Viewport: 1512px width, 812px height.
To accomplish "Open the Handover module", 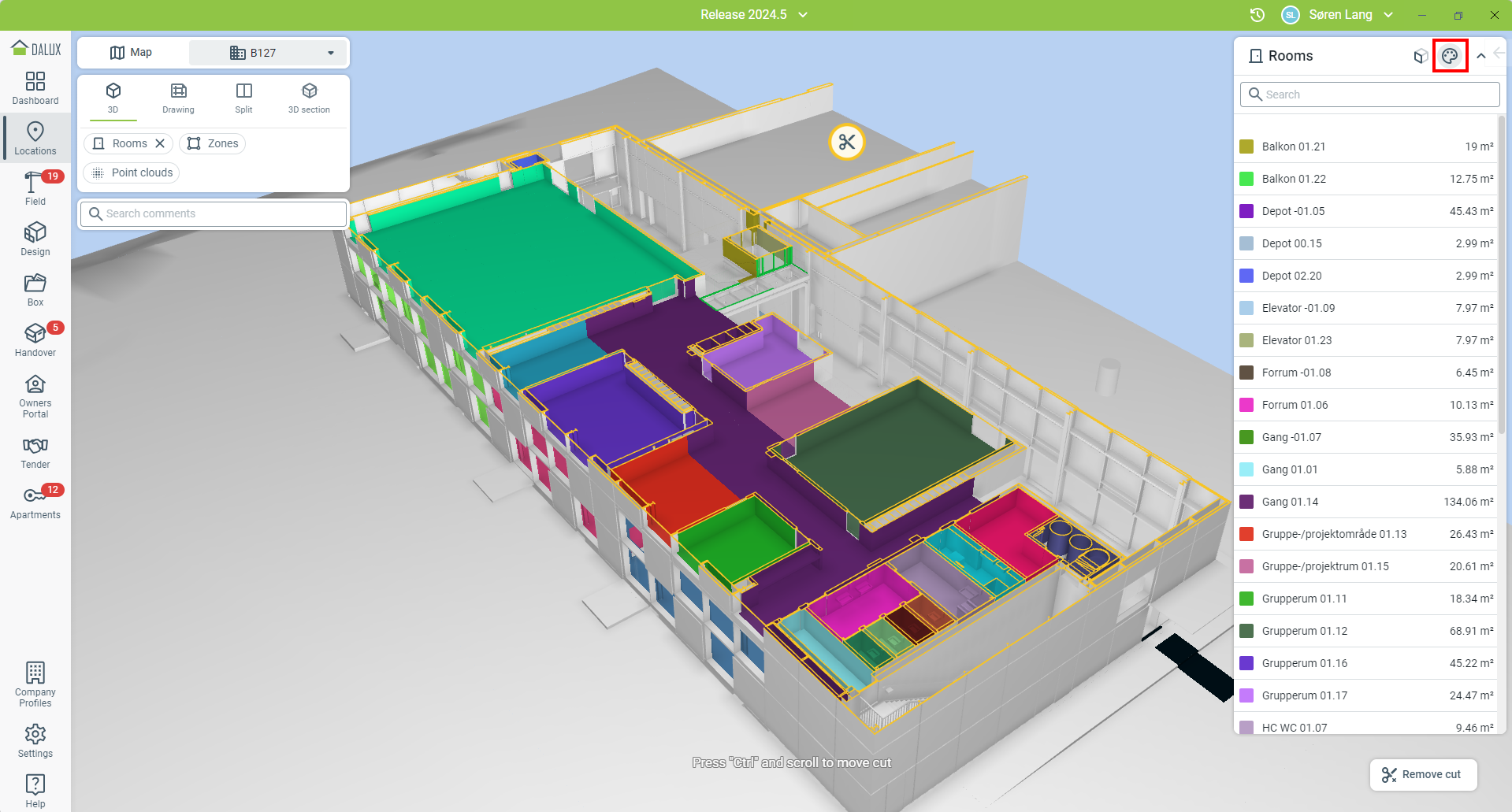I will [x=35, y=340].
